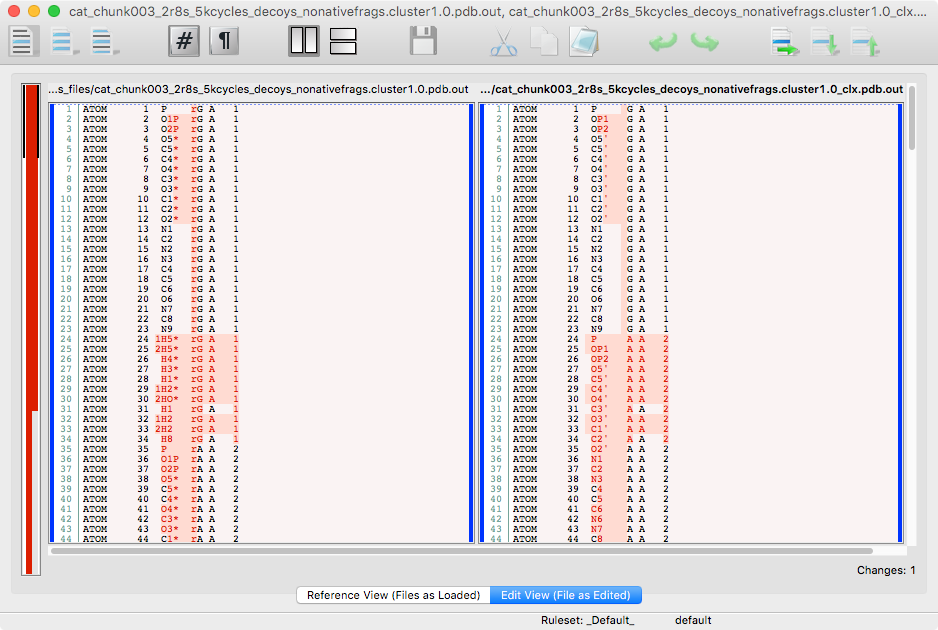This screenshot has width=938, height=630.
Task: Go to the previous change (up arrow)
Action: [x=864, y=42]
